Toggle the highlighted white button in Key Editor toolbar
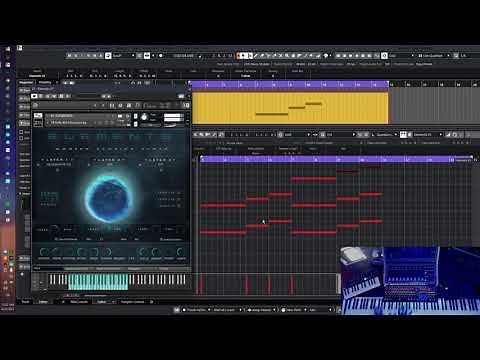This screenshot has height=360, width=480. click(403, 134)
